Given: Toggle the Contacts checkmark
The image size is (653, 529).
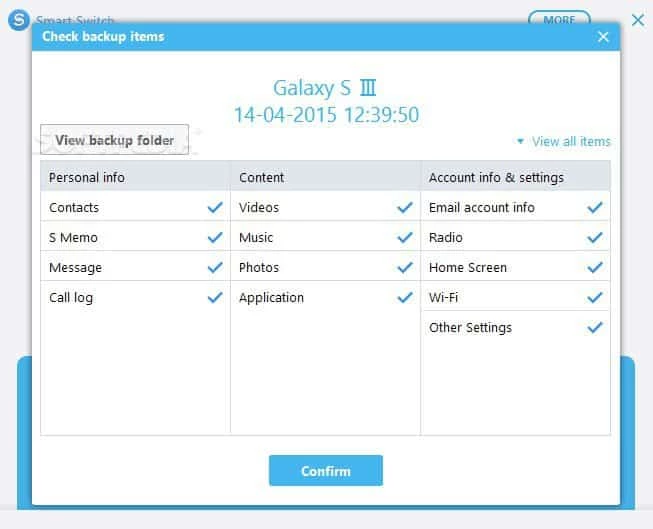Looking at the screenshot, I should coord(214,207).
